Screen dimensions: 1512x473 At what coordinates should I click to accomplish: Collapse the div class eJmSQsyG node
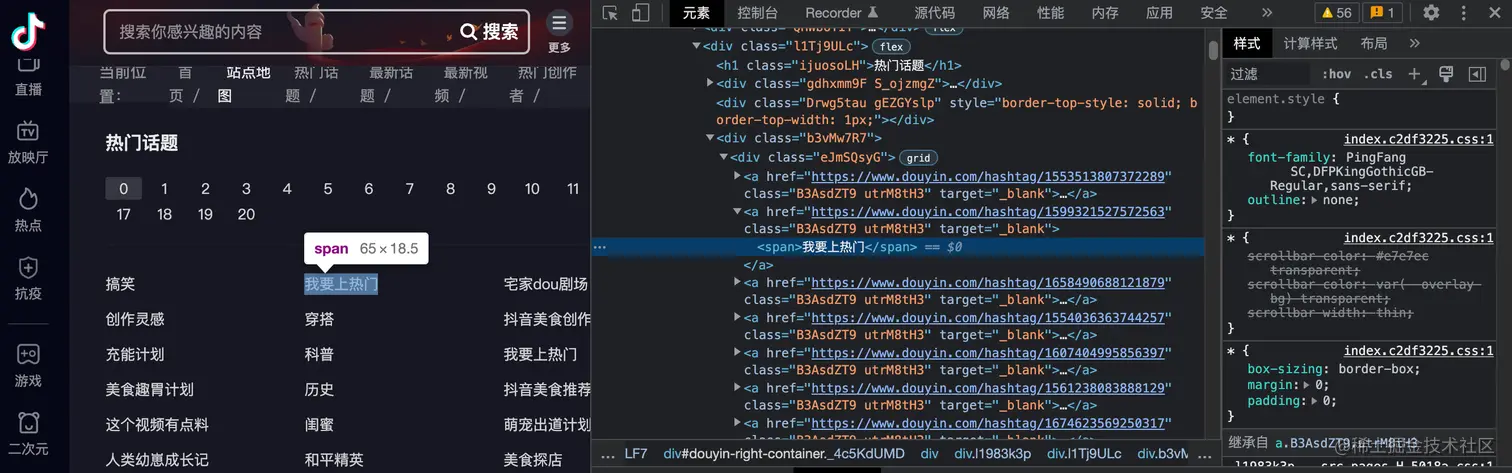tap(724, 157)
